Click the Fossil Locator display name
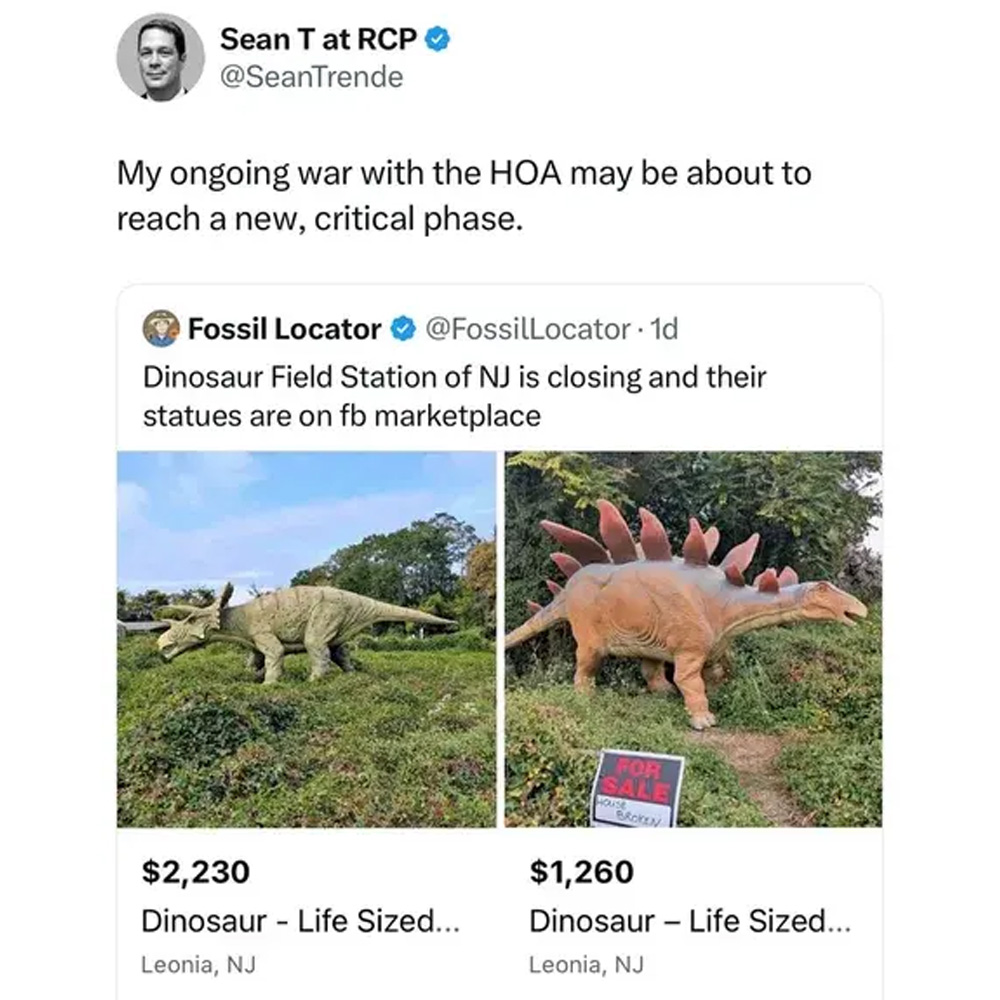The height and width of the screenshot is (1000, 1000). 285,328
